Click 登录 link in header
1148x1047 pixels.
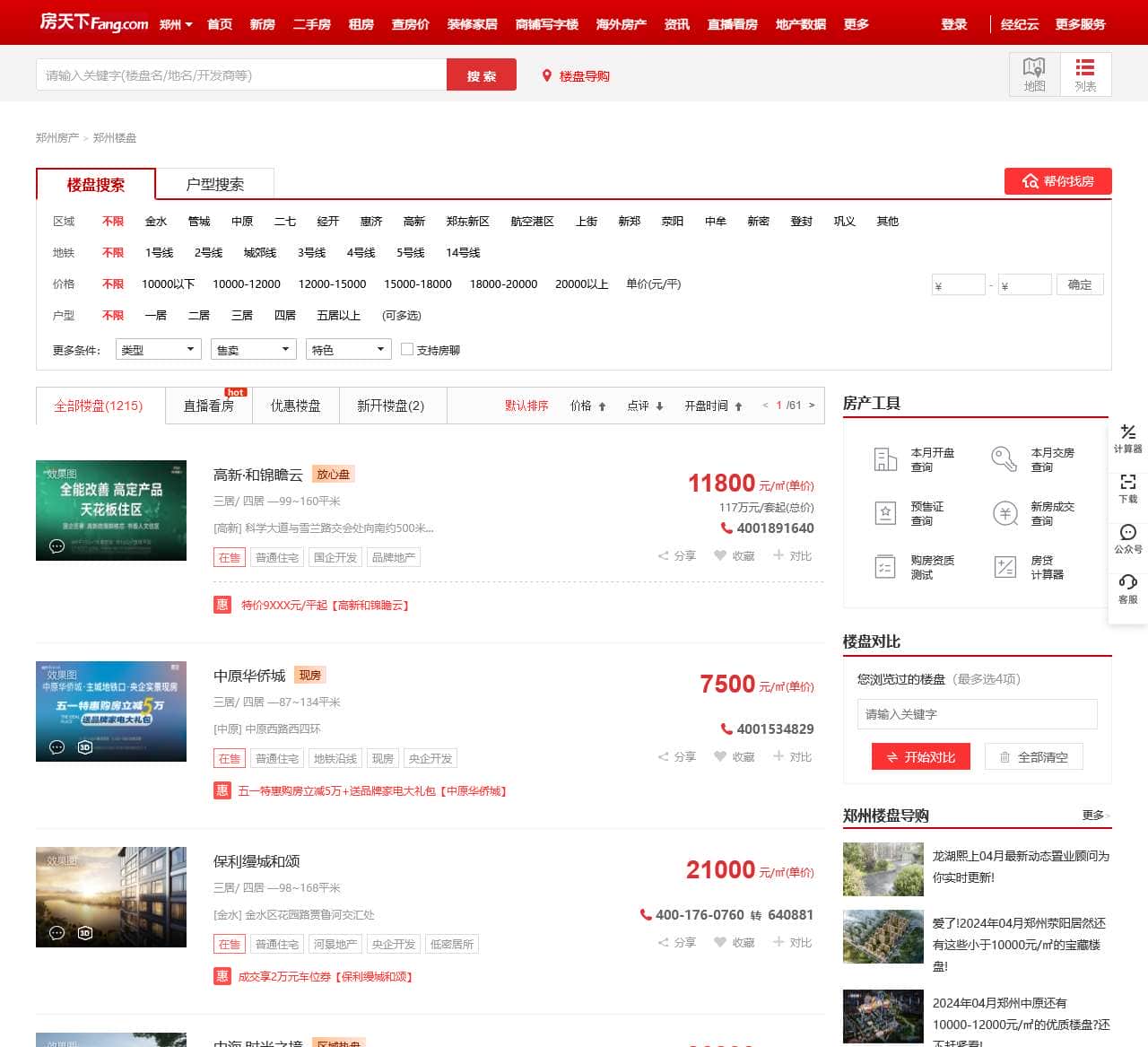(954, 24)
